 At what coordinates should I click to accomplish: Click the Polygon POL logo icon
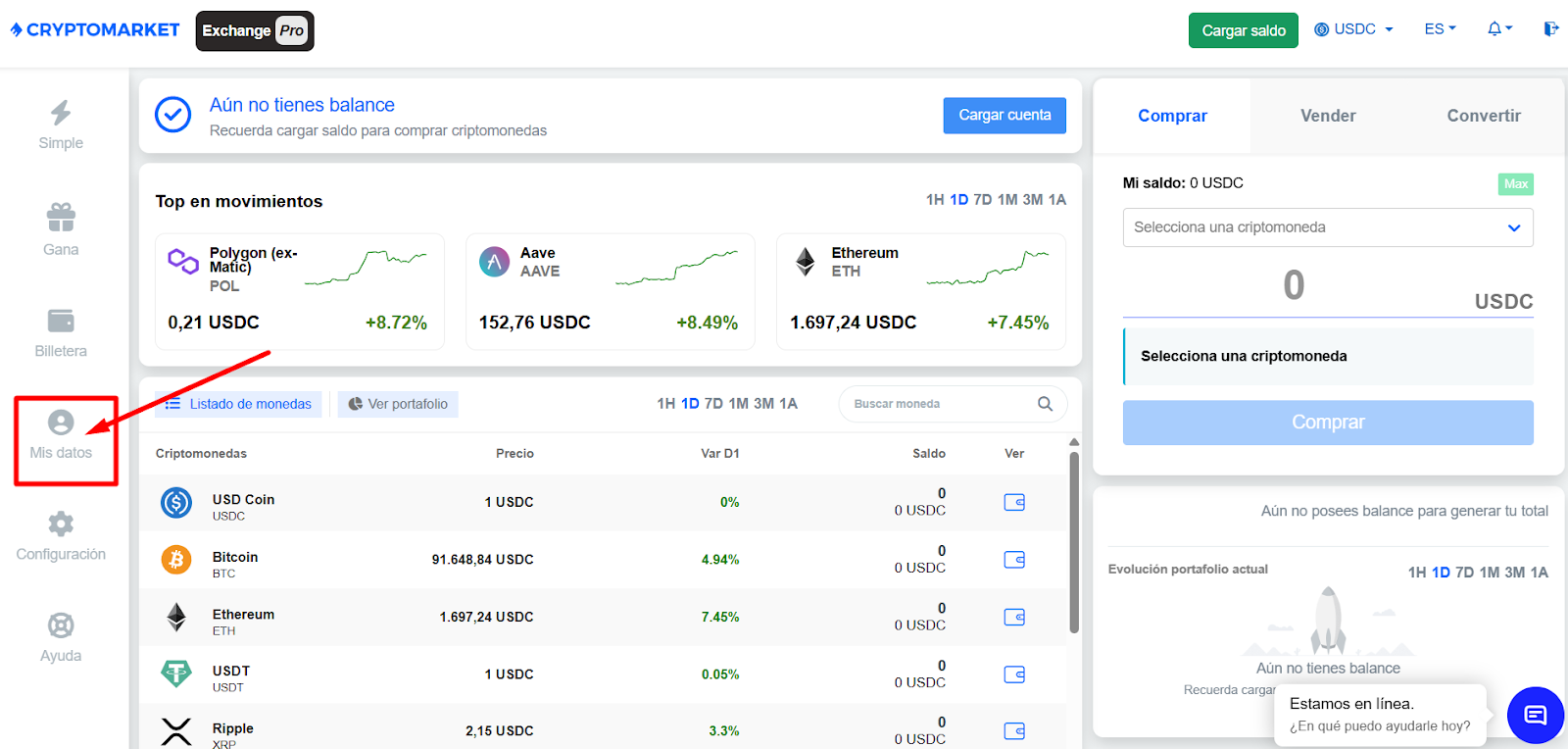coord(183,261)
